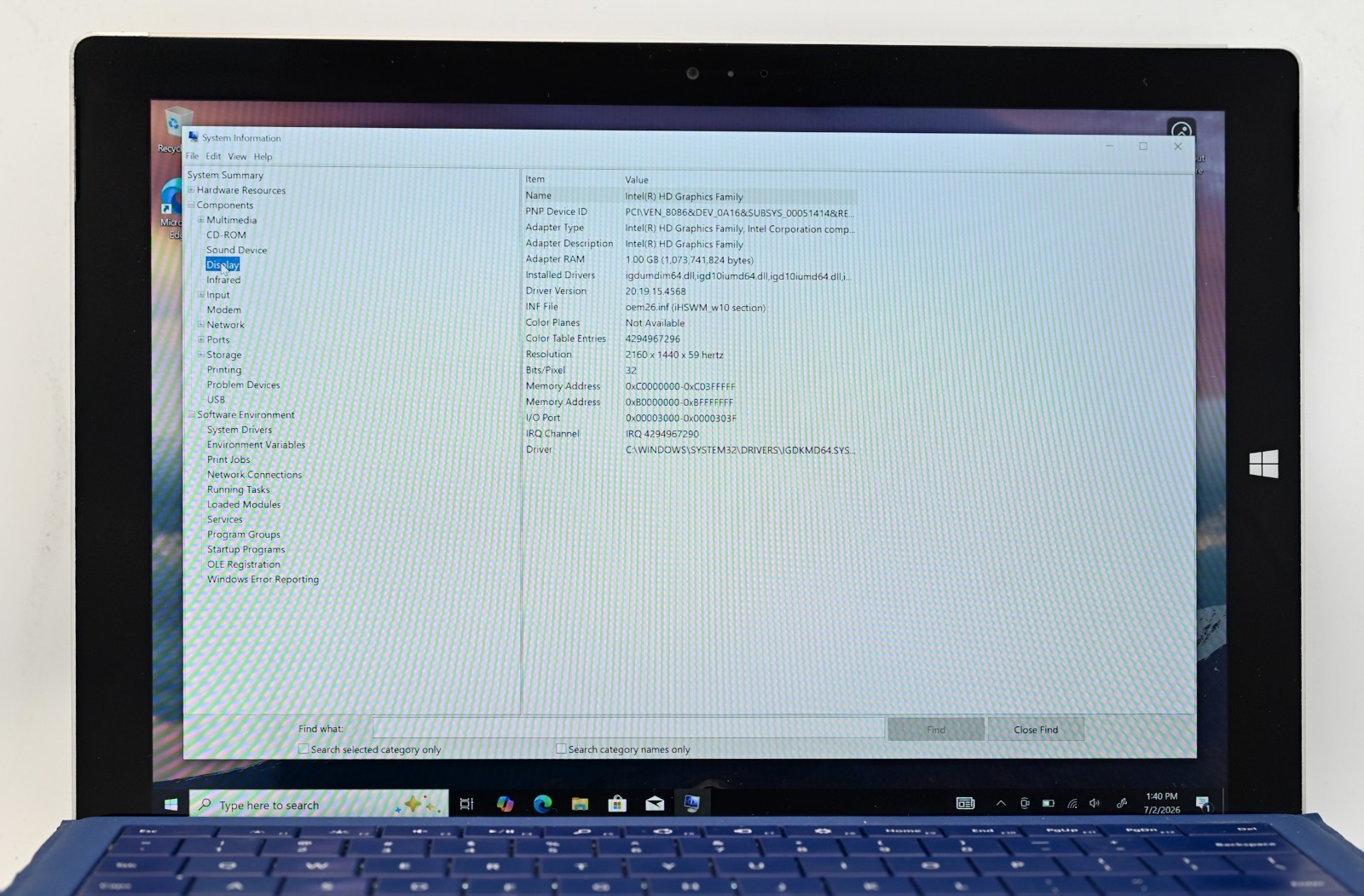1364x896 pixels.
Task: Expand the Multimedia tree node
Action: click(201, 220)
